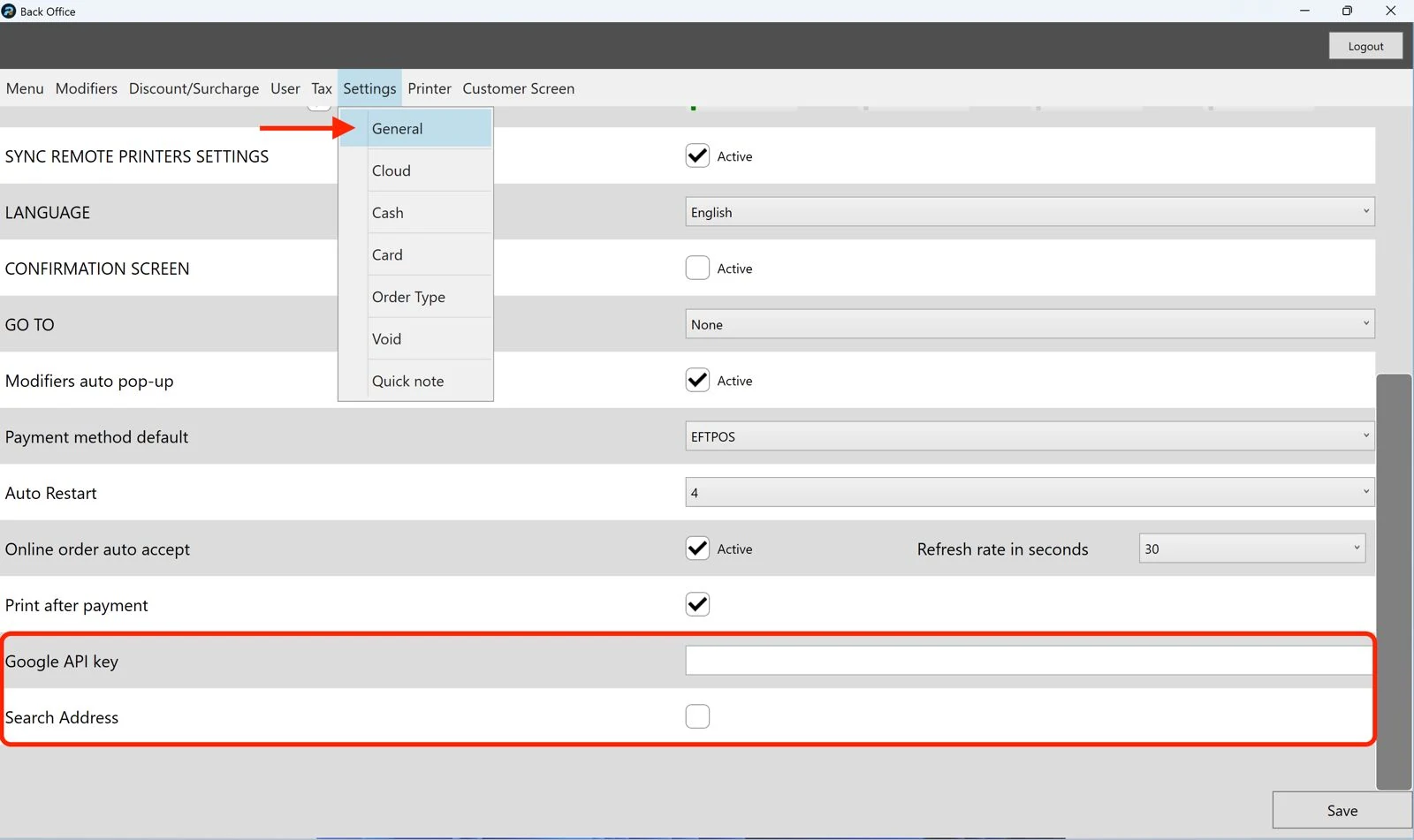The width and height of the screenshot is (1414, 840).
Task: Uncheck Print after payment checkbox
Action: tap(697, 604)
